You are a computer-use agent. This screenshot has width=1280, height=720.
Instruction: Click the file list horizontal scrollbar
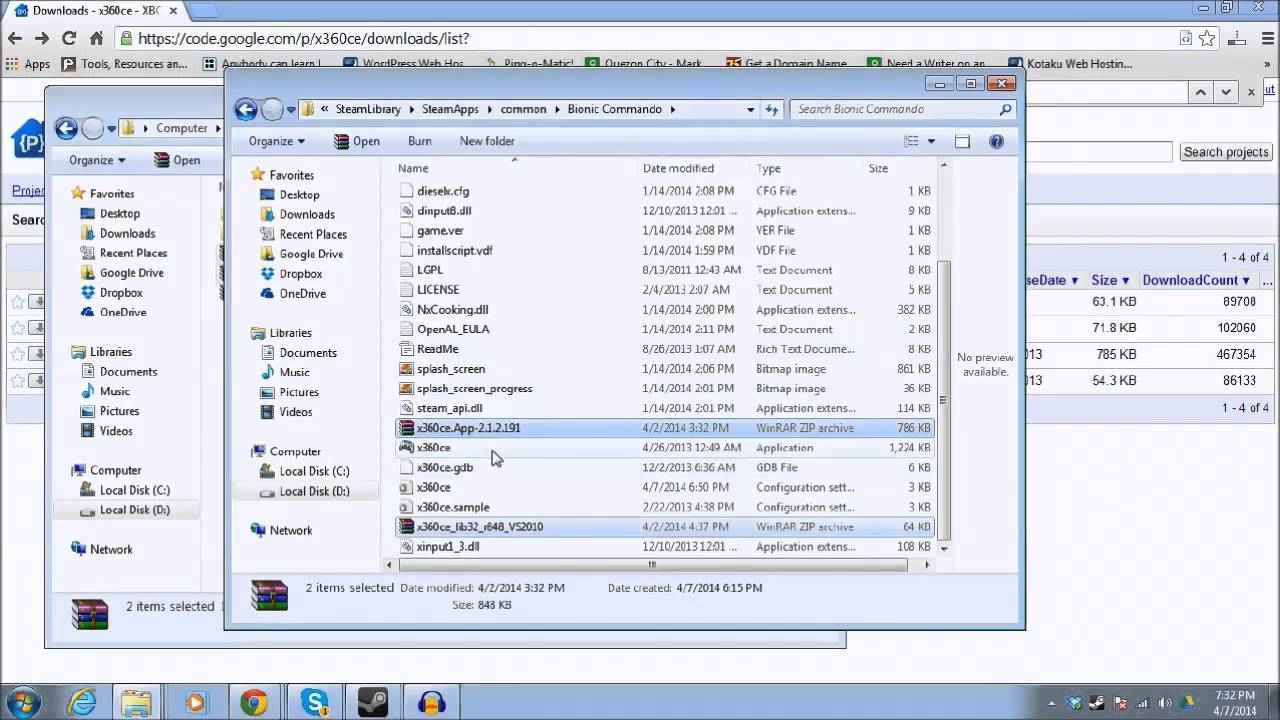click(652, 565)
